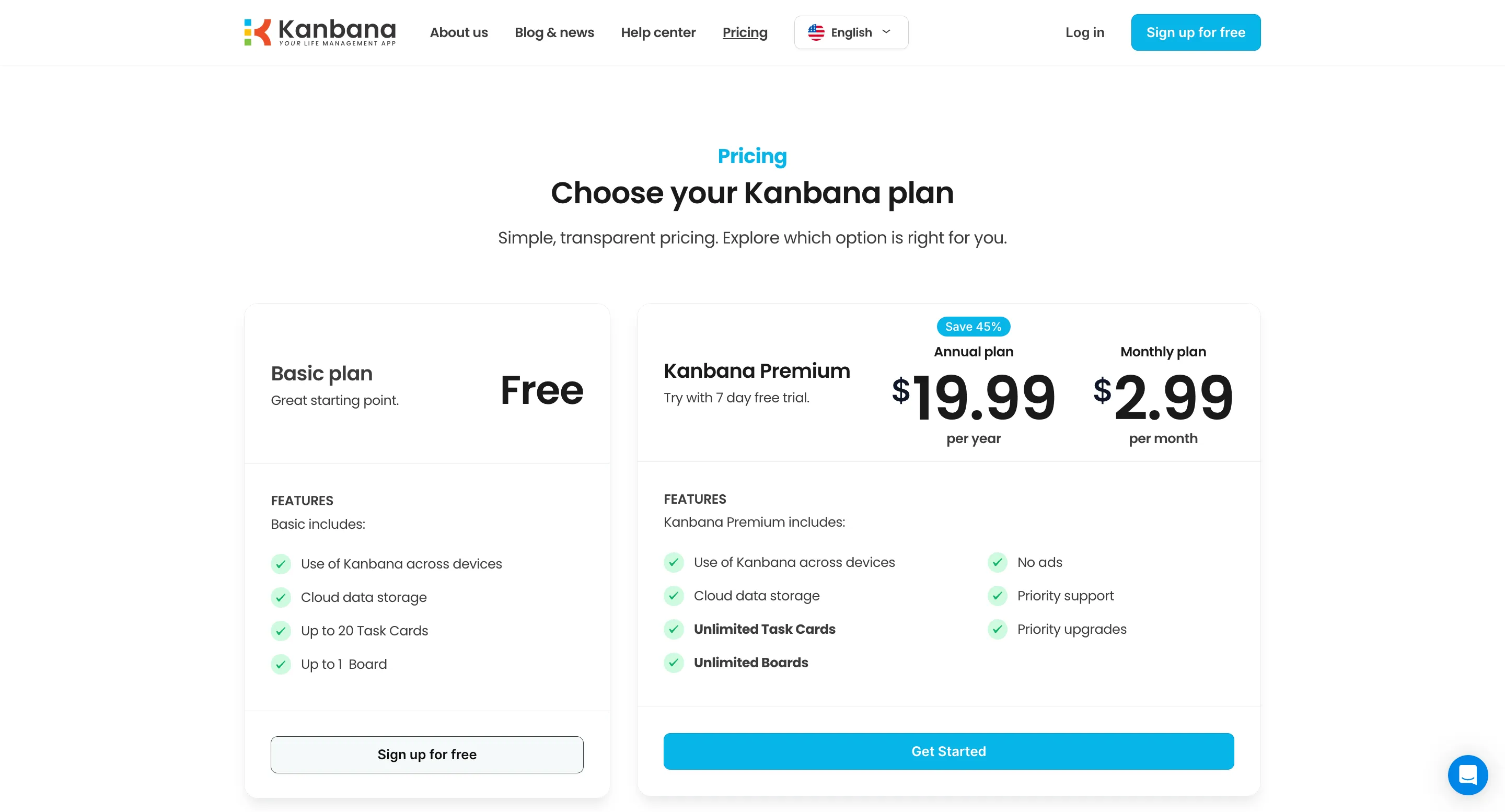Click the Save 45% badge
Image resolution: width=1505 pixels, height=812 pixels.
point(974,327)
